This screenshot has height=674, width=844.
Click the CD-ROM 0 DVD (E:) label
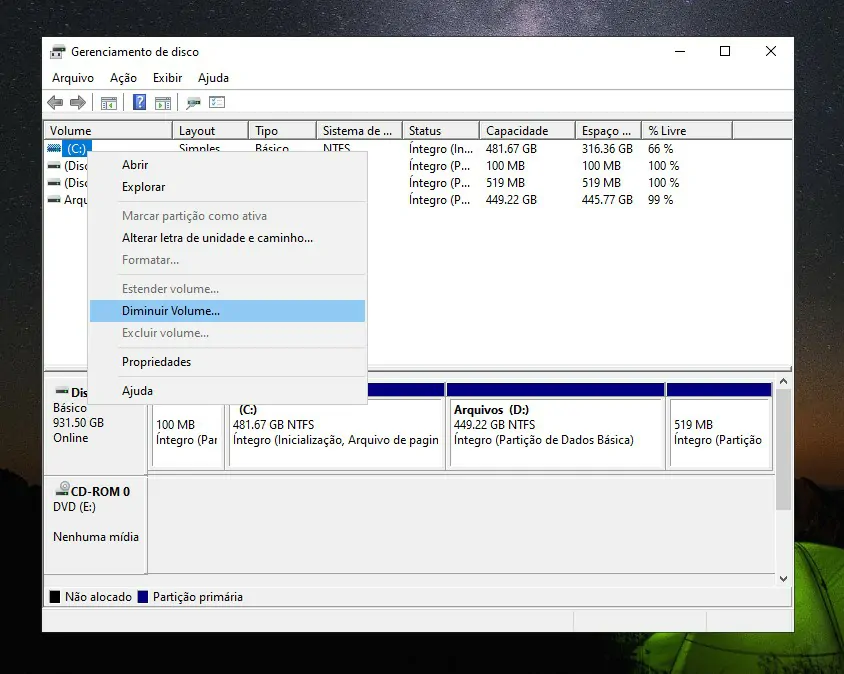point(96,525)
